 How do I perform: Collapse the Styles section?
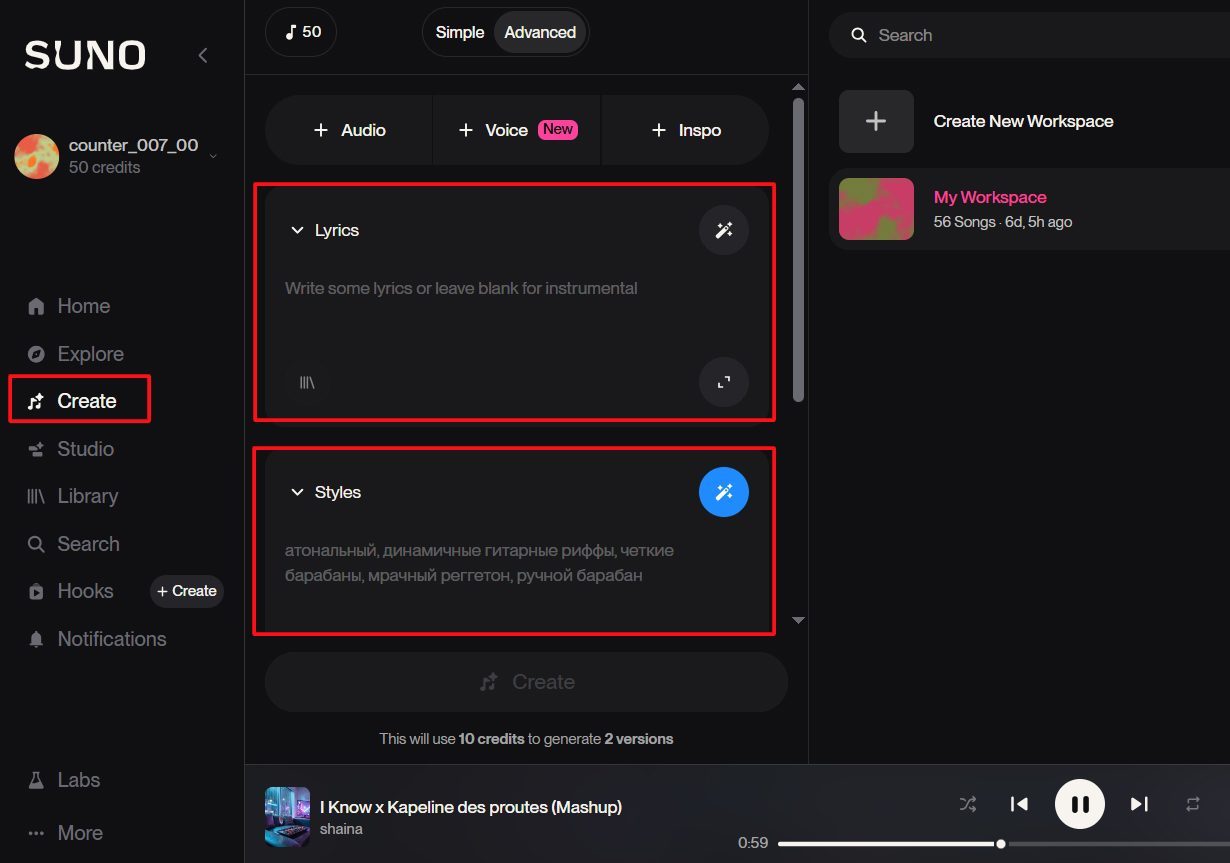point(297,492)
